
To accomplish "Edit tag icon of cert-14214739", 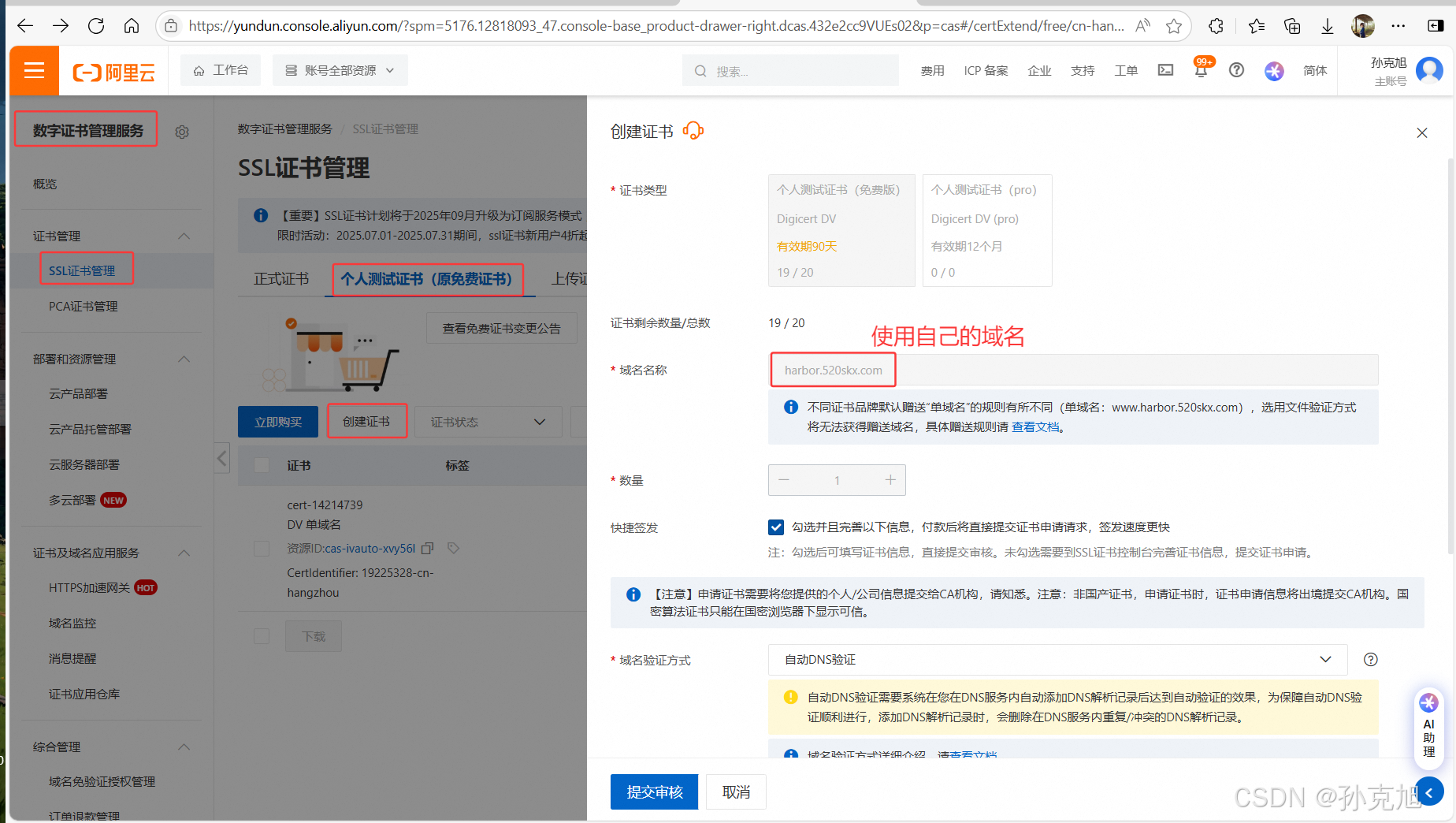I will point(453,548).
